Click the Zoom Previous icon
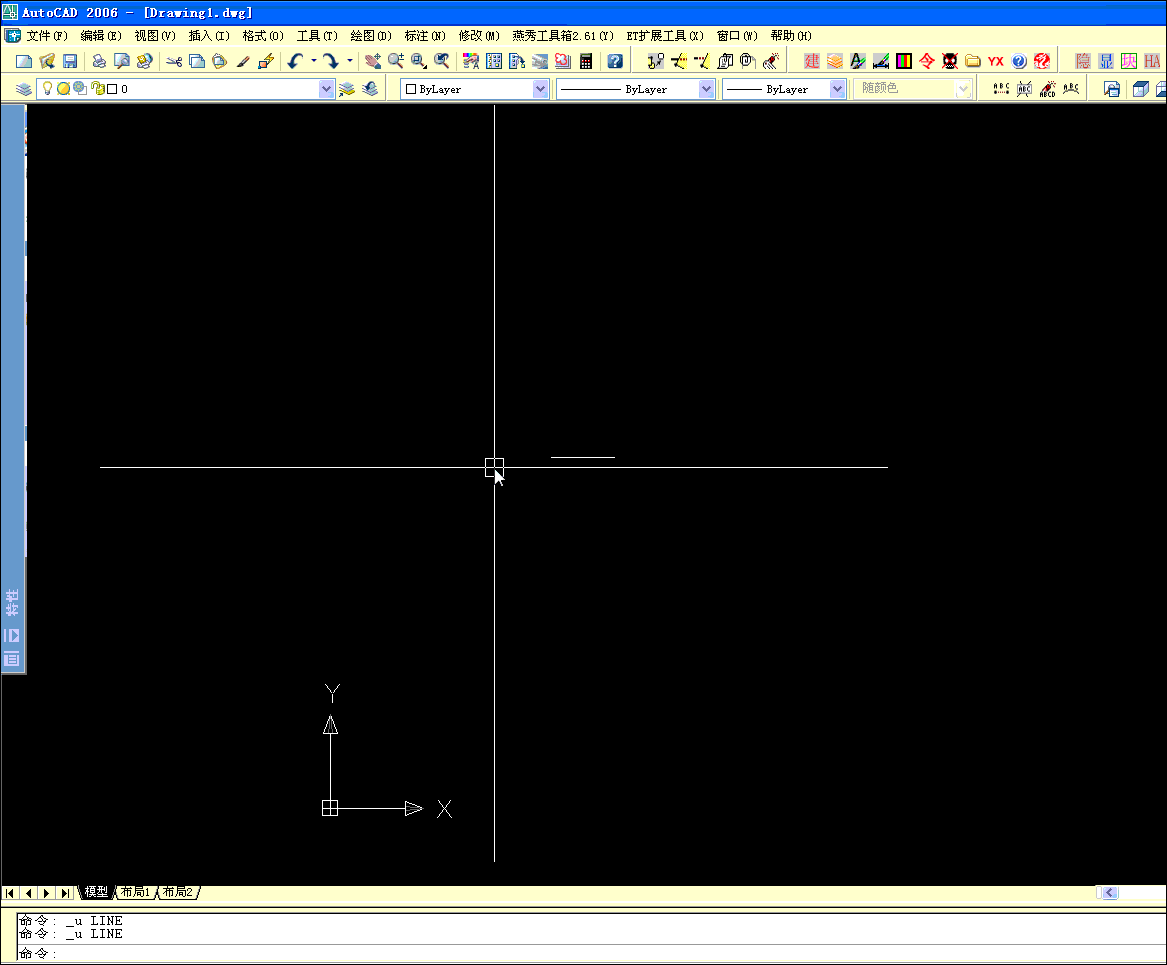1167x965 pixels. [442, 61]
